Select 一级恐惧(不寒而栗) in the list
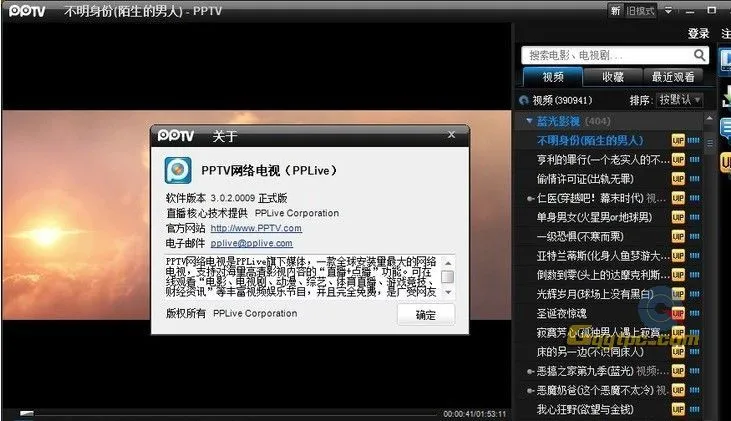731x421 pixels. point(580,236)
